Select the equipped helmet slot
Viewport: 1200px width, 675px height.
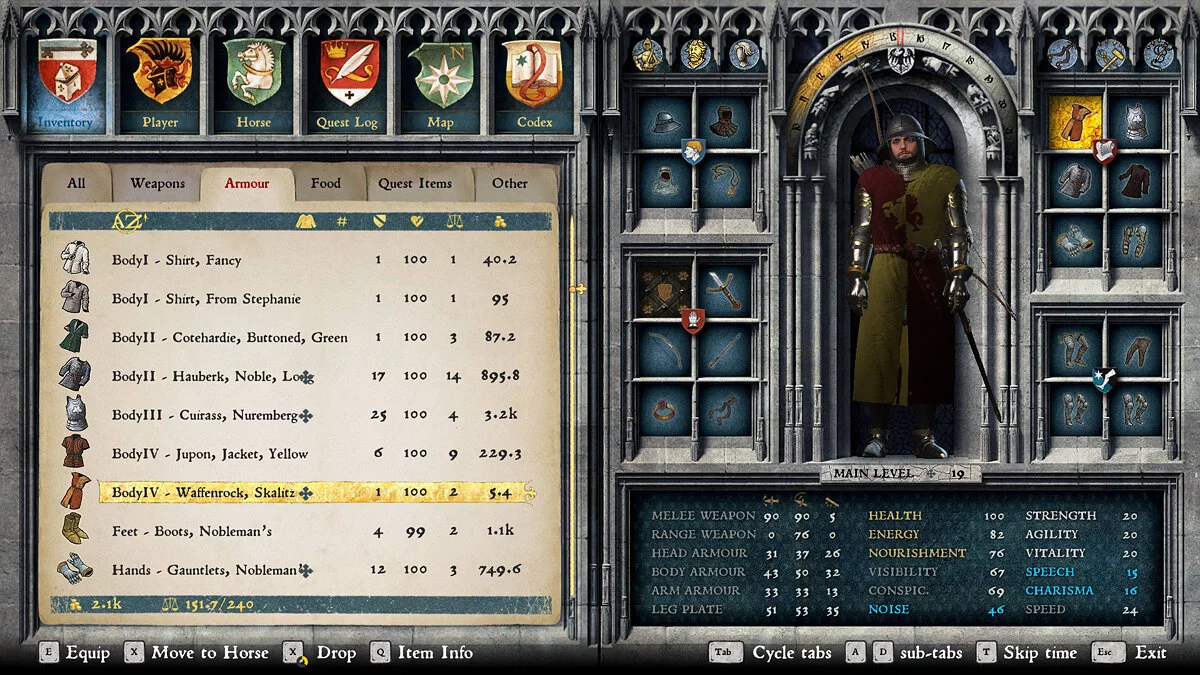(664, 123)
